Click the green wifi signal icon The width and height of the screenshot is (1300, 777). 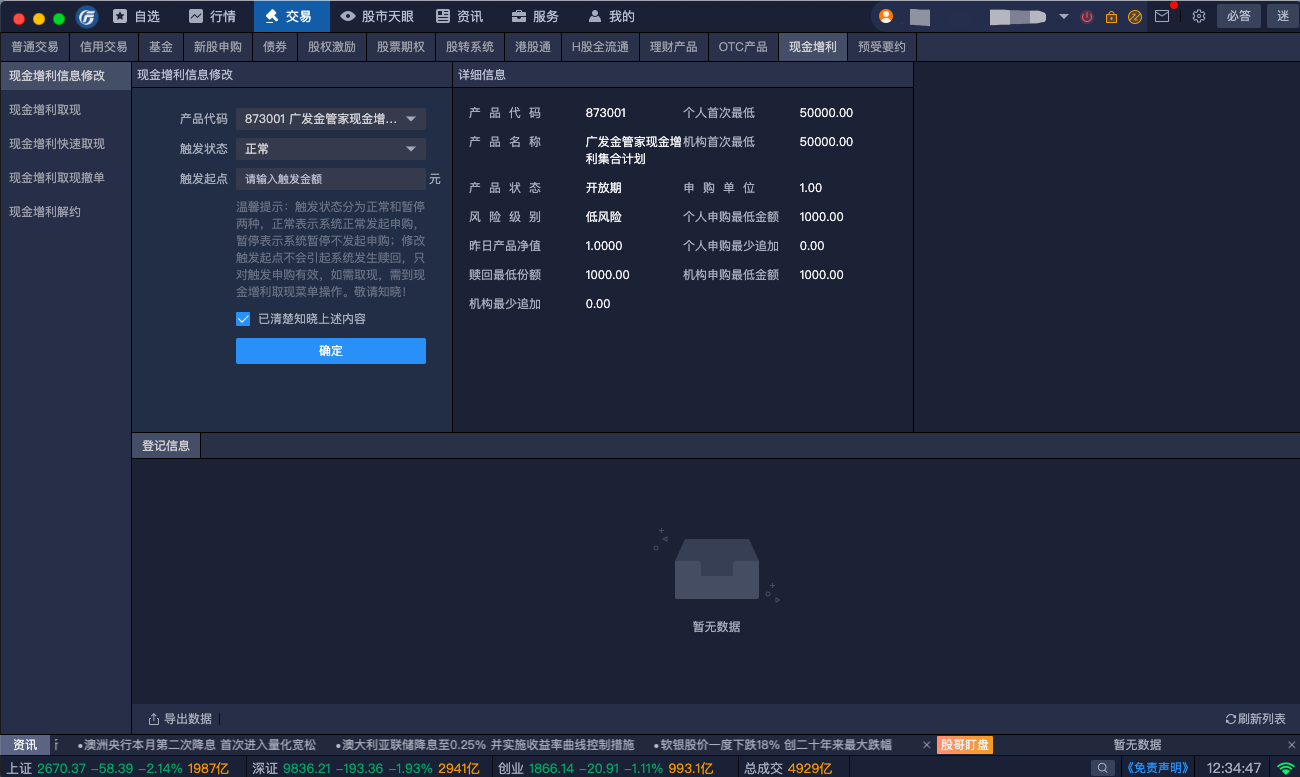click(x=1286, y=768)
